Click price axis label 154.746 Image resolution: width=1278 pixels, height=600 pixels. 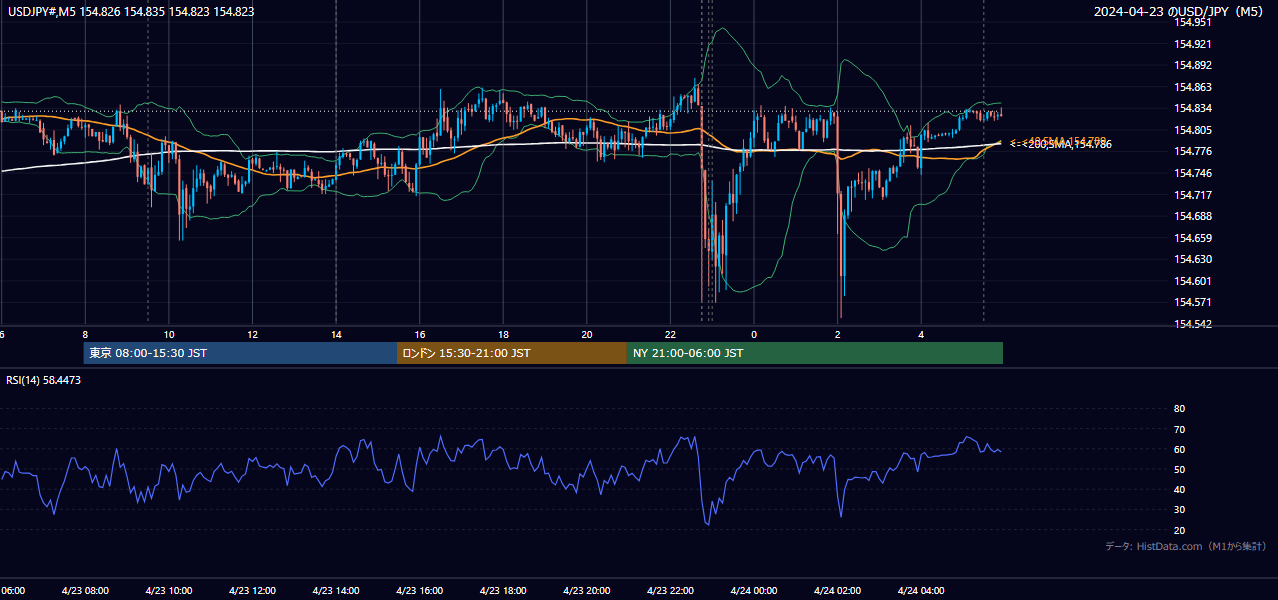(1194, 173)
